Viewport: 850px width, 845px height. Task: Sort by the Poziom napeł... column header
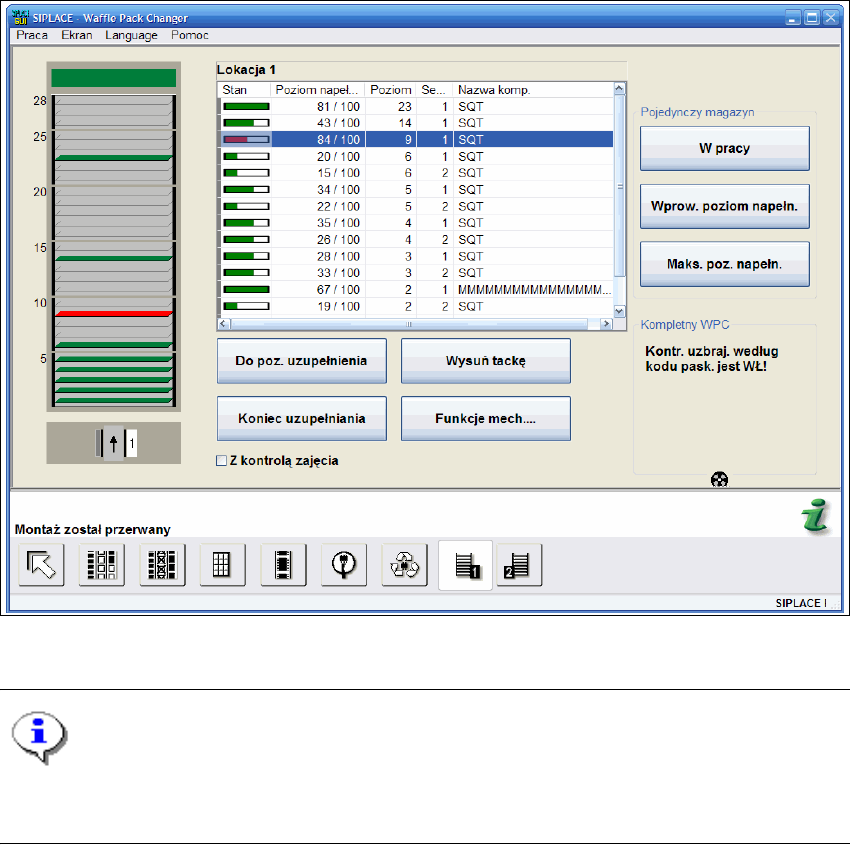318,90
